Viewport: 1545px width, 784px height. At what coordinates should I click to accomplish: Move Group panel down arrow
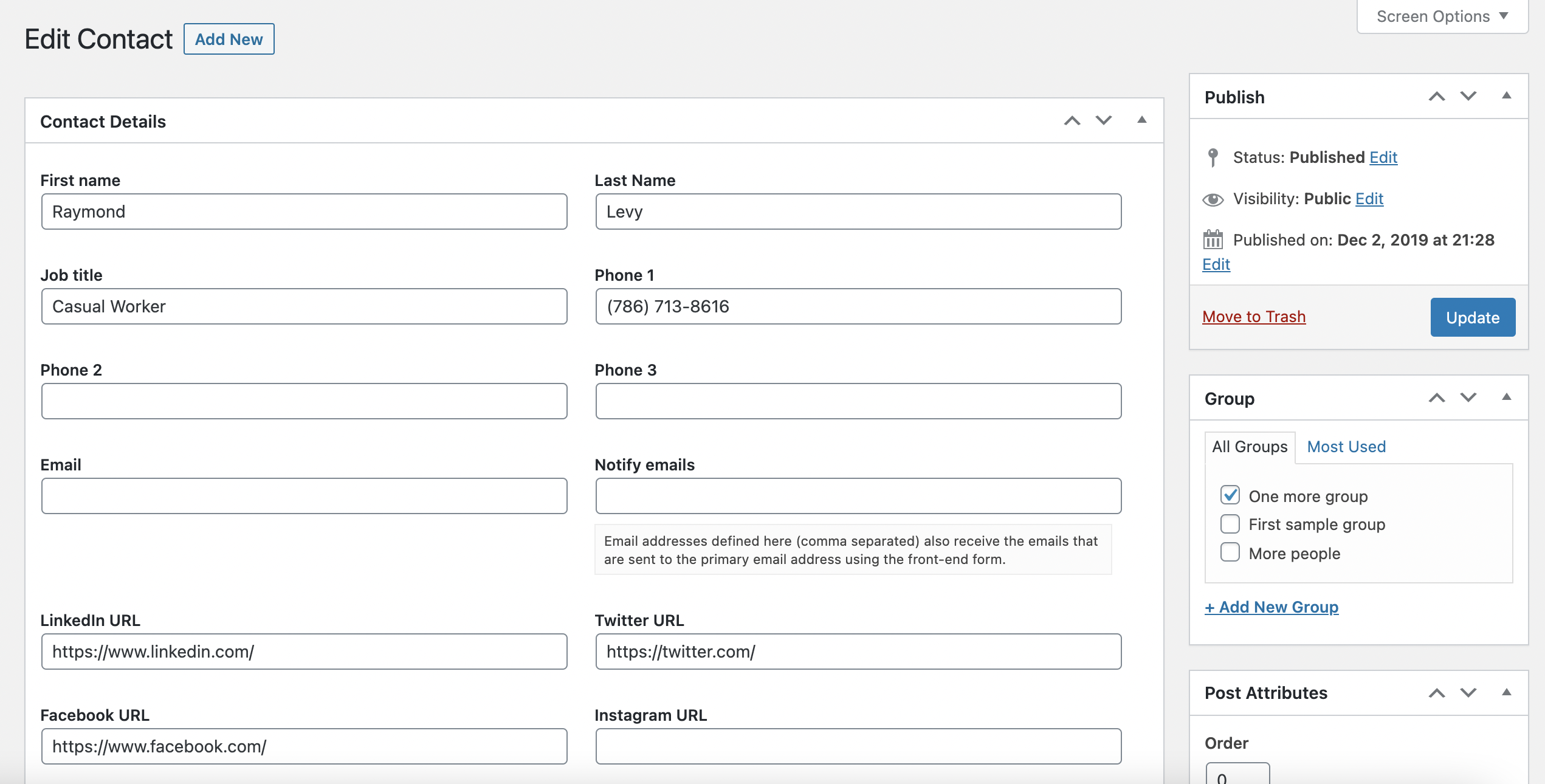click(1468, 398)
